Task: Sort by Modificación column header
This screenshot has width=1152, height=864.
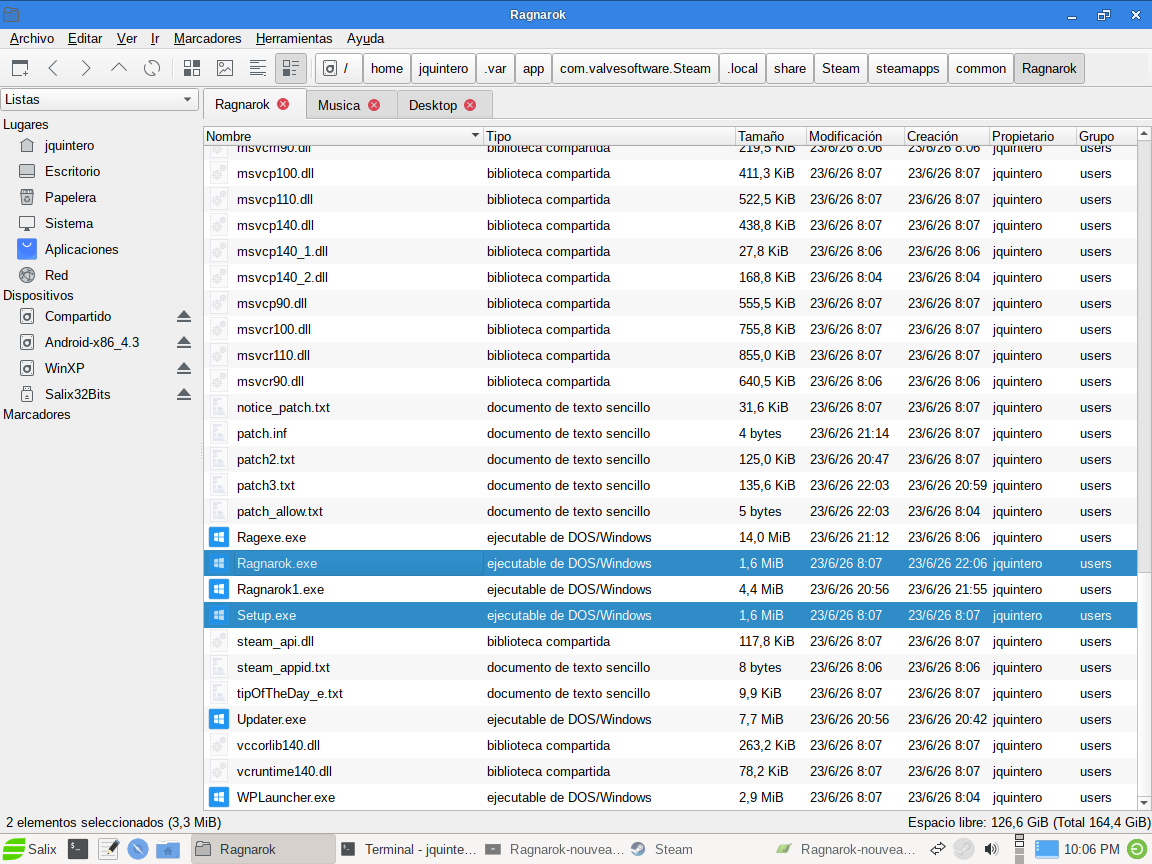Action: pos(854,136)
